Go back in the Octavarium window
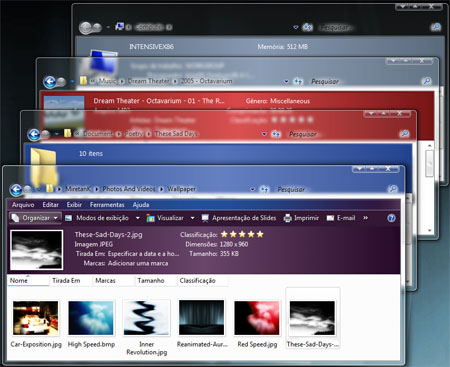This screenshot has width=450, height=367. pyautogui.click(x=50, y=82)
